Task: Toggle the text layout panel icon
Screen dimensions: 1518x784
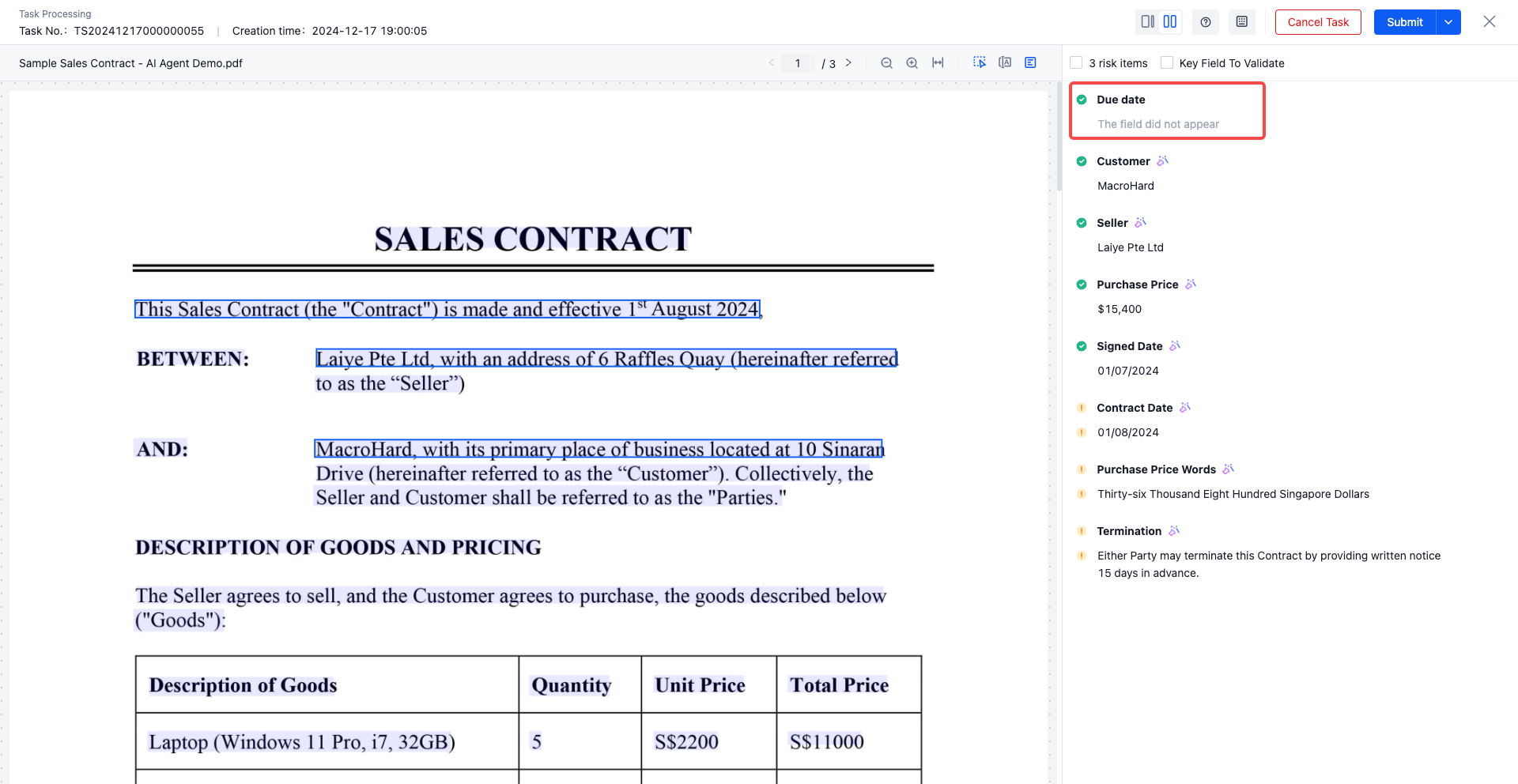Action: point(1030,62)
